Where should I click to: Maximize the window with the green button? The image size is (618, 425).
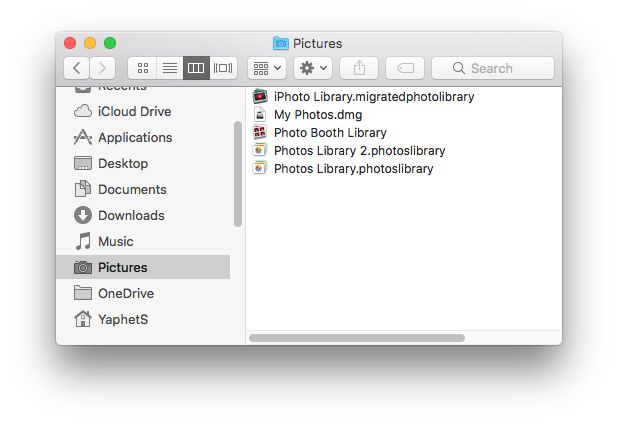tap(110, 43)
